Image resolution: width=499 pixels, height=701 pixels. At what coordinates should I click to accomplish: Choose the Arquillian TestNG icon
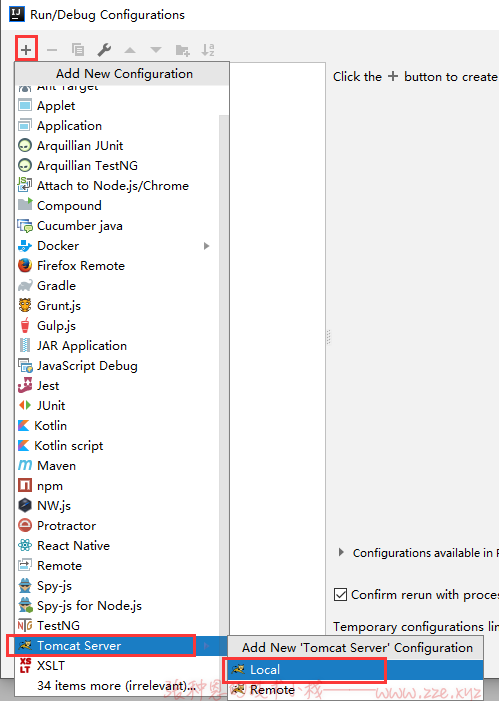tap(25, 166)
